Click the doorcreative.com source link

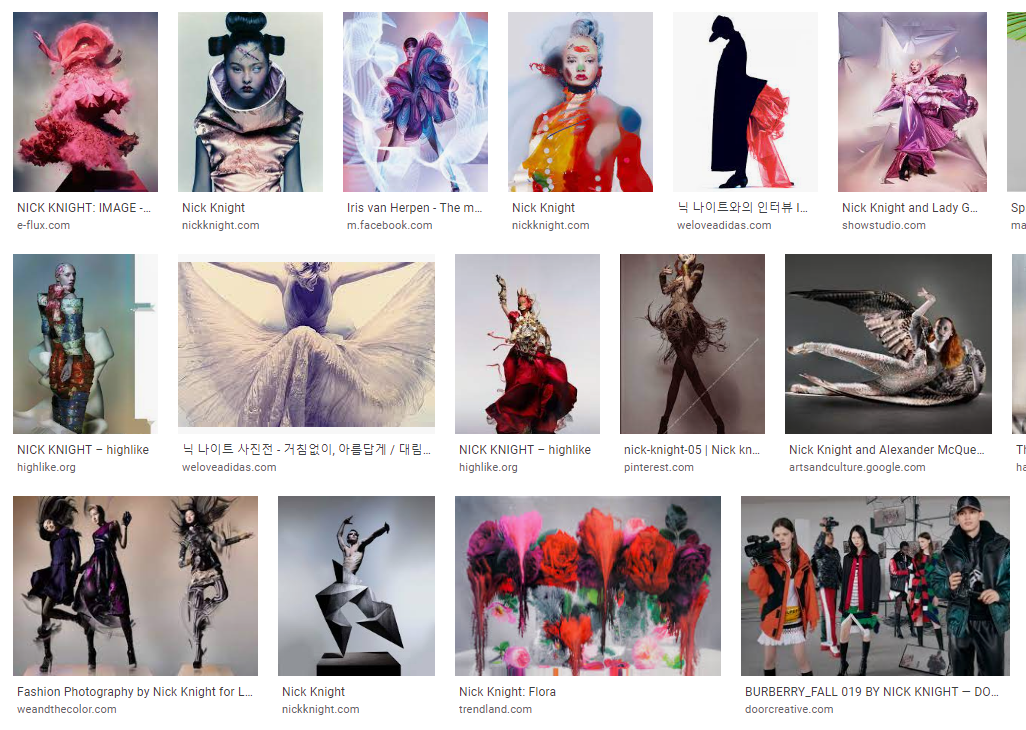[789, 709]
